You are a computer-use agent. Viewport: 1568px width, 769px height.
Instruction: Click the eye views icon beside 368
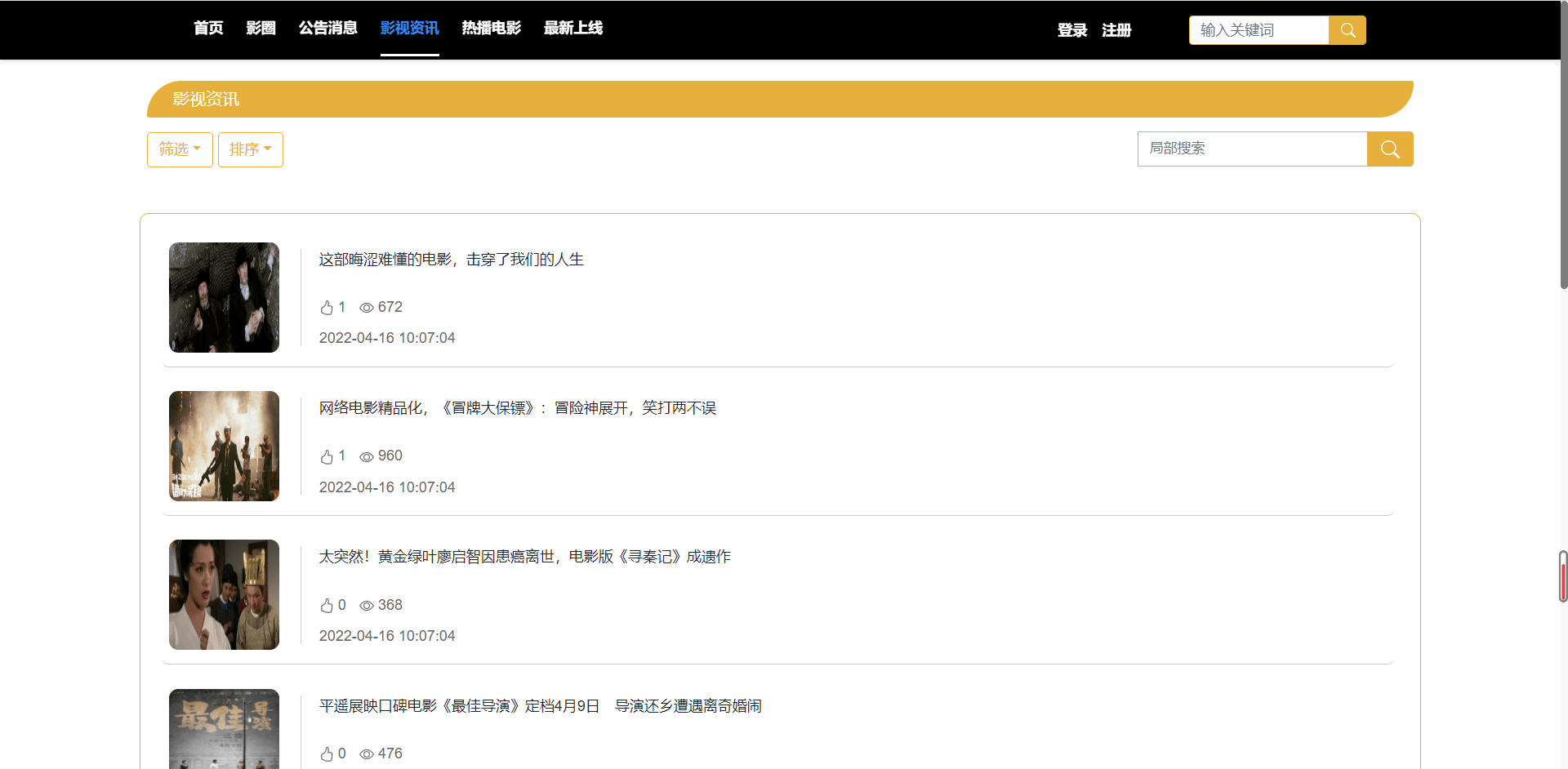[367, 606]
